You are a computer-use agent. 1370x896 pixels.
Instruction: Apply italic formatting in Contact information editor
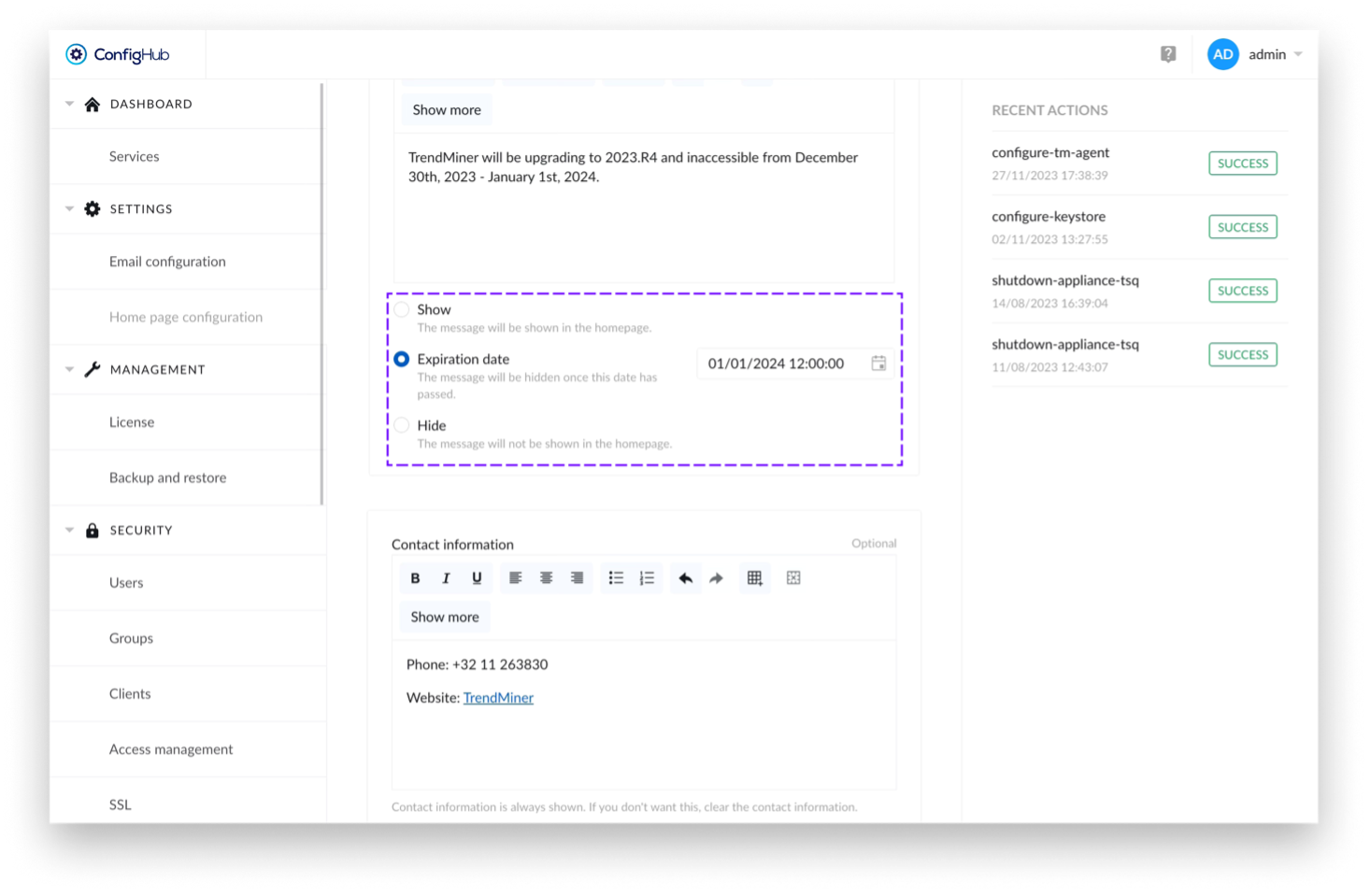coord(446,578)
